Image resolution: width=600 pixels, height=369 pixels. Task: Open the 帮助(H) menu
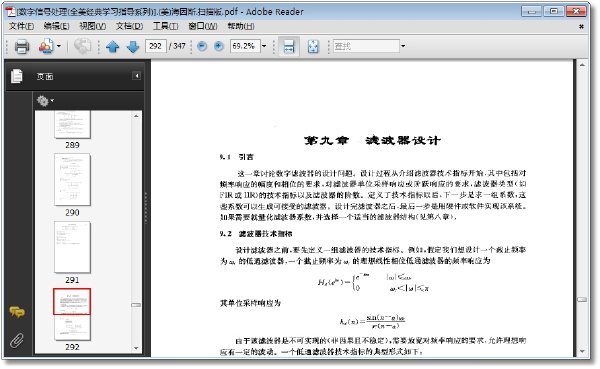coord(241,26)
